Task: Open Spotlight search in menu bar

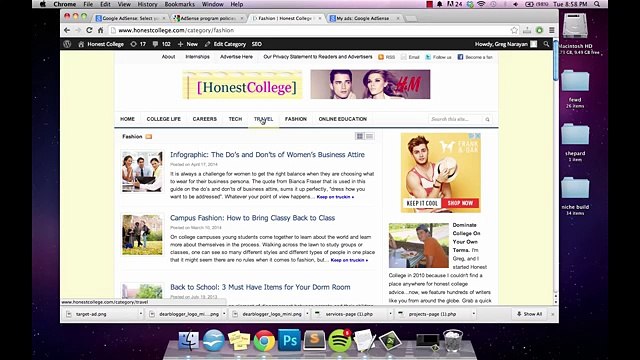Action: pos(597,4)
